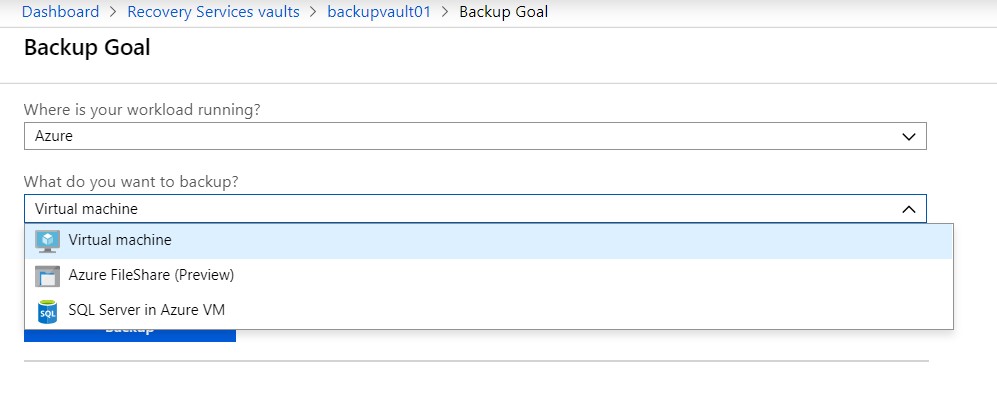The image size is (997, 396).
Task: Open the 'Where is your workload running' combo box
Action: pyautogui.click(x=475, y=136)
